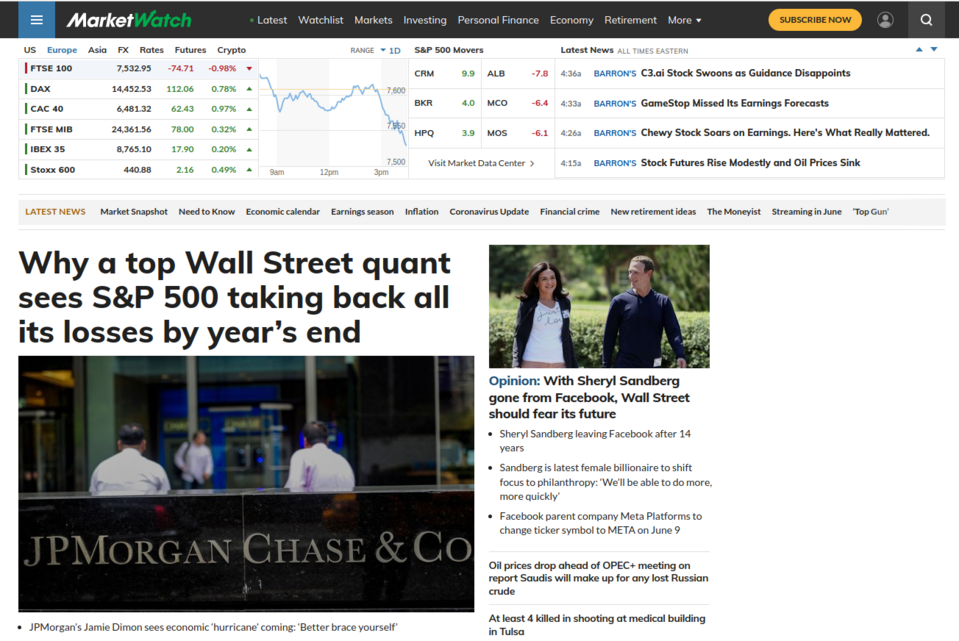Image resolution: width=959 pixels, height=641 pixels.
Task: Open the Coronavirus Update link
Action: click(489, 212)
